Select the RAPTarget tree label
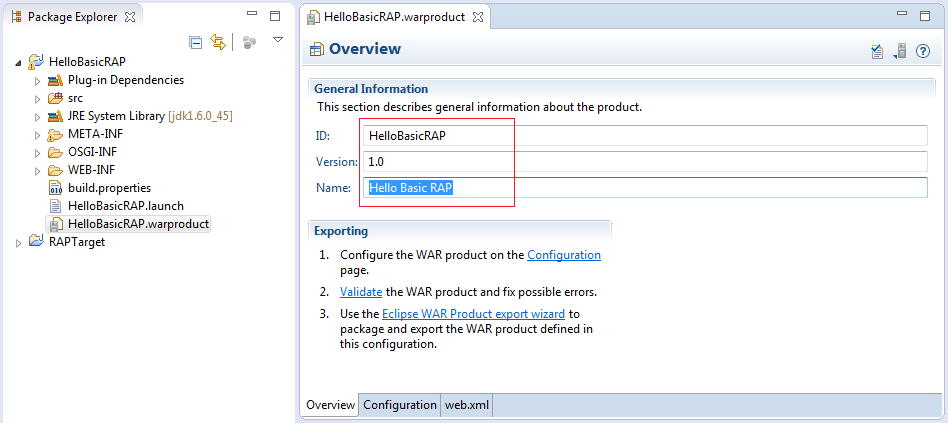The height and width of the screenshot is (423, 948). tap(77, 242)
